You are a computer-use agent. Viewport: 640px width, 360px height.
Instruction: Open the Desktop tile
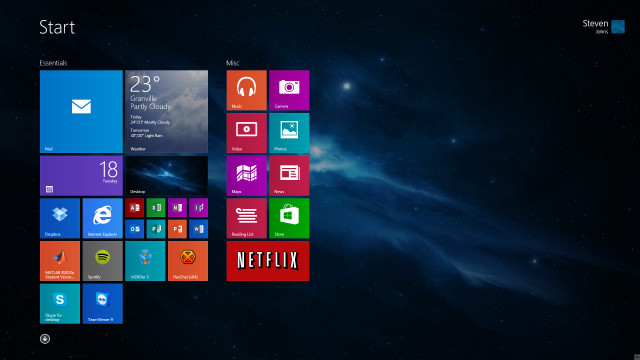point(167,176)
